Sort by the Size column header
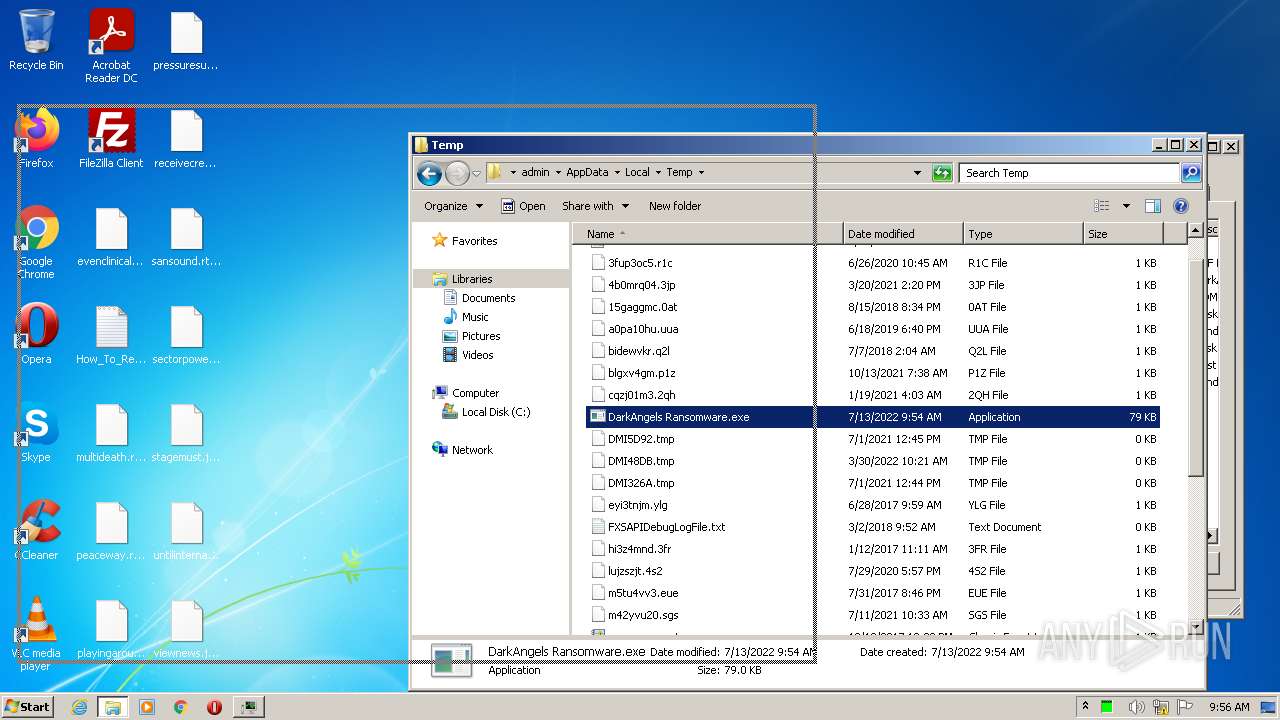The image size is (1280, 720). point(1123,234)
